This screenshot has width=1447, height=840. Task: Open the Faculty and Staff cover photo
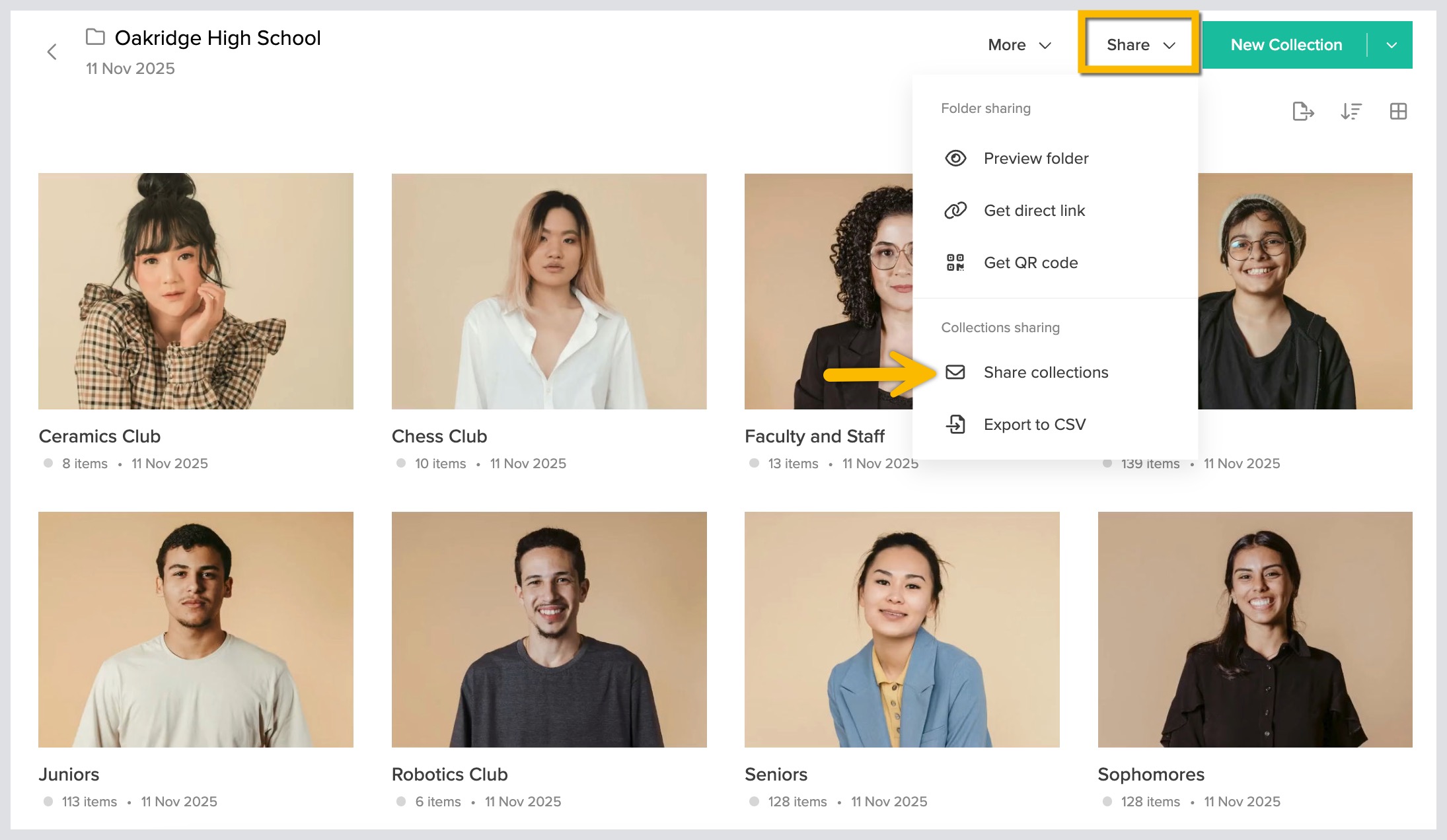pos(829,291)
